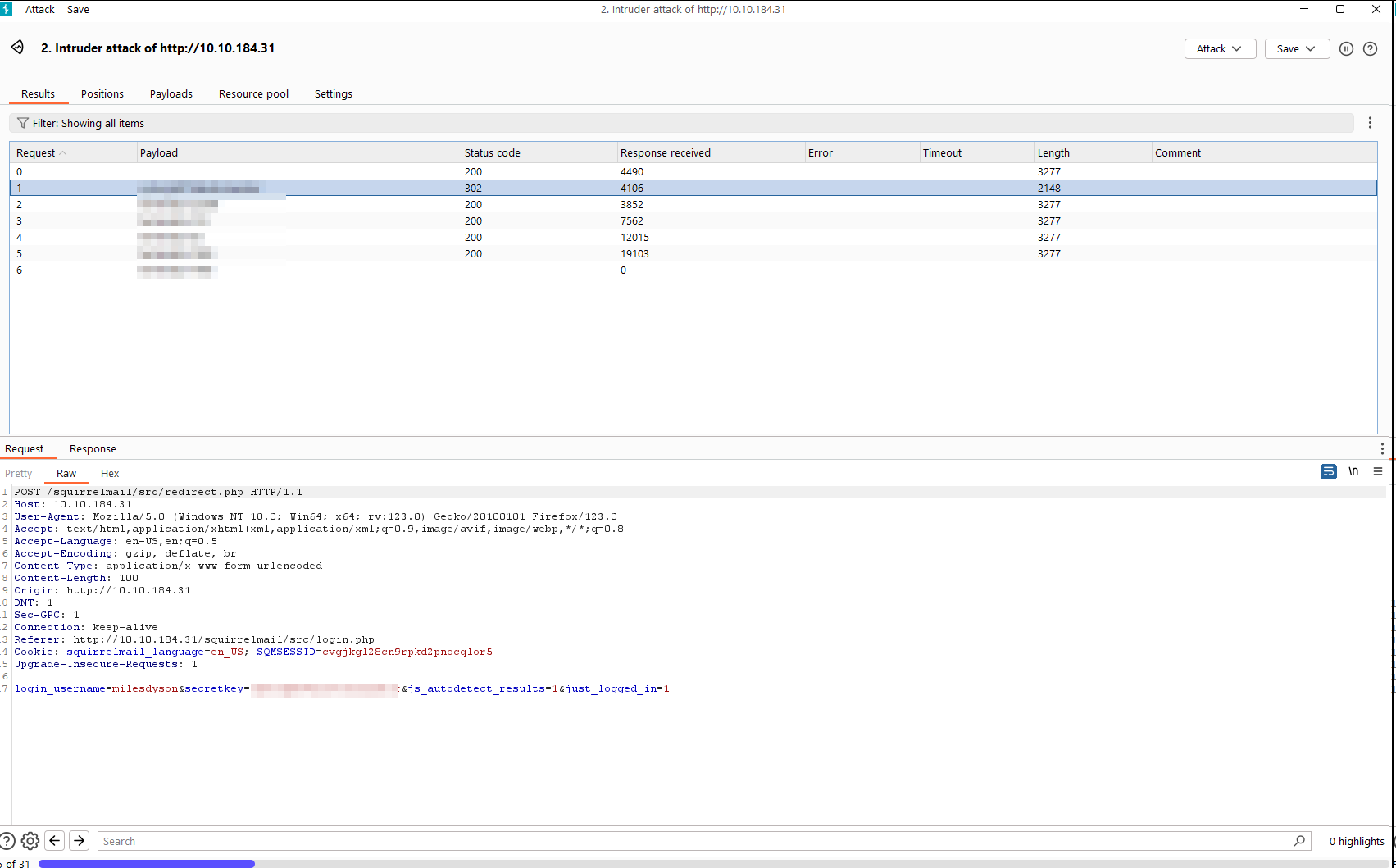Switch to the Settings tab
The height and width of the screenshot is (868, 1396).
tap(334, 94)
